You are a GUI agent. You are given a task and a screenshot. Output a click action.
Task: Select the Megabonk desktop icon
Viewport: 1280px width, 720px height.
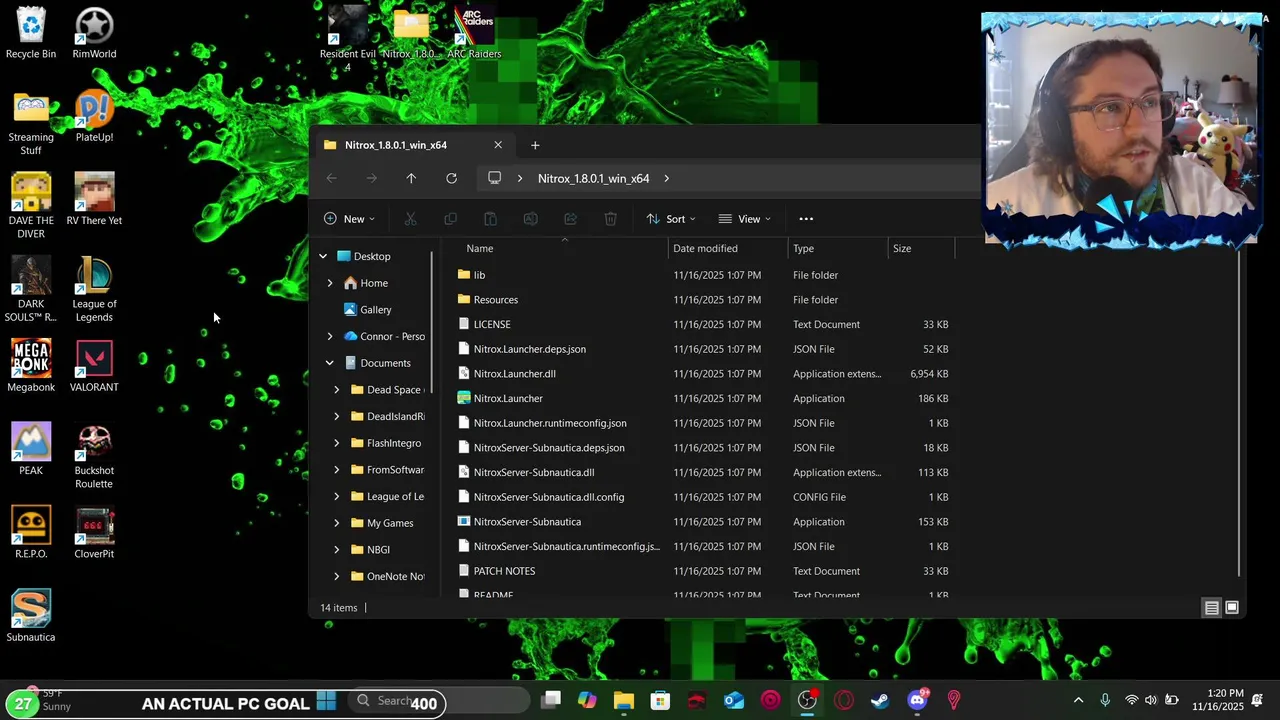click(x=31, y=367)
